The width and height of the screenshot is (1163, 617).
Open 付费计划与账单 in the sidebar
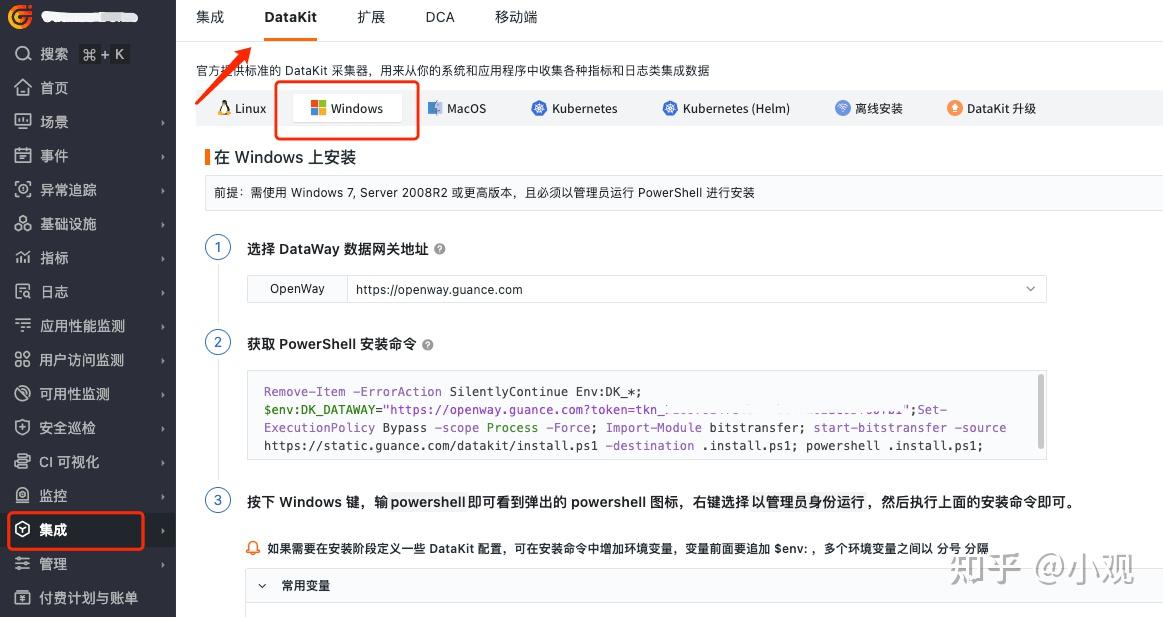(x=88, y=598)
